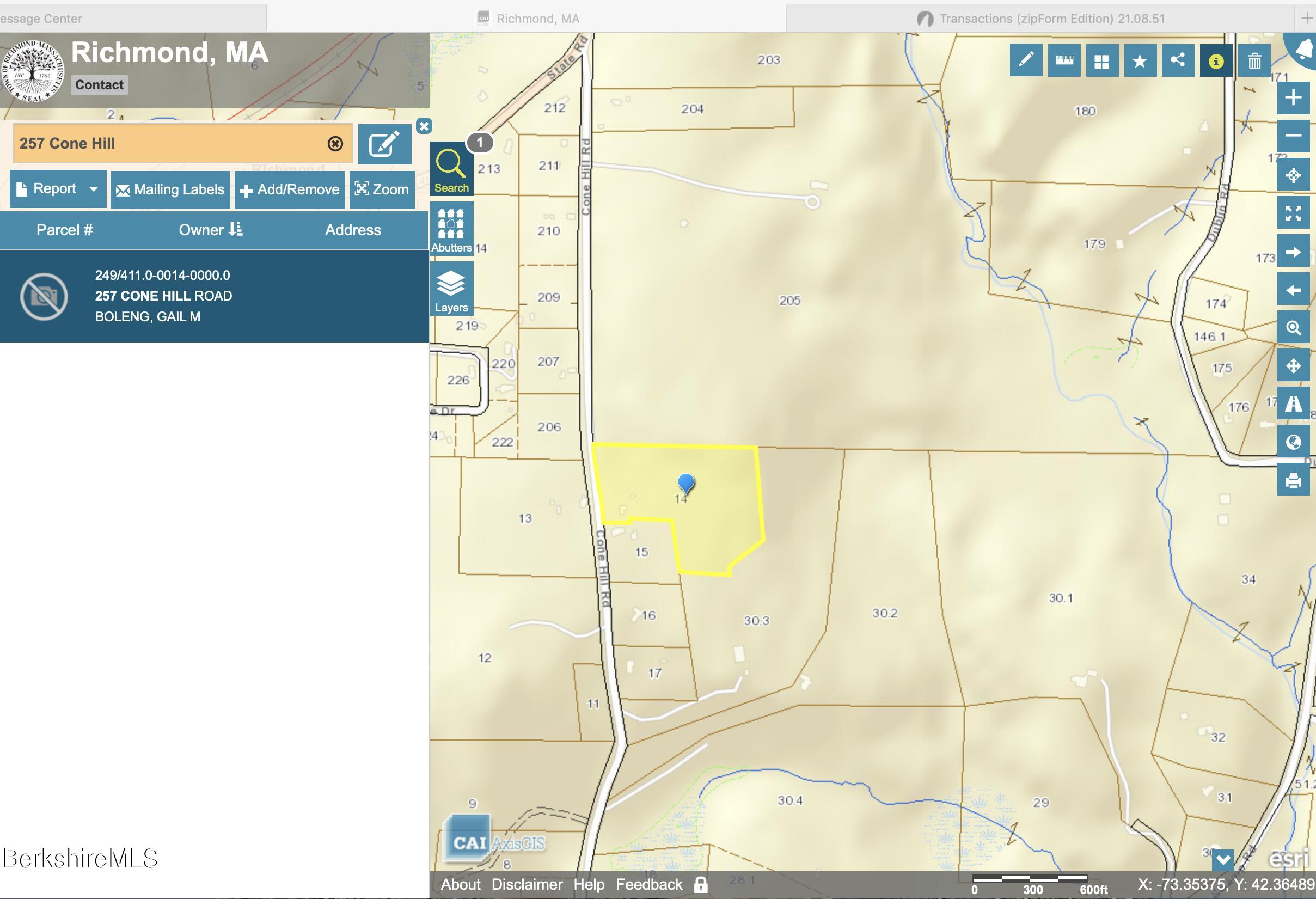Click the lock icon in footer

[701, 885]
